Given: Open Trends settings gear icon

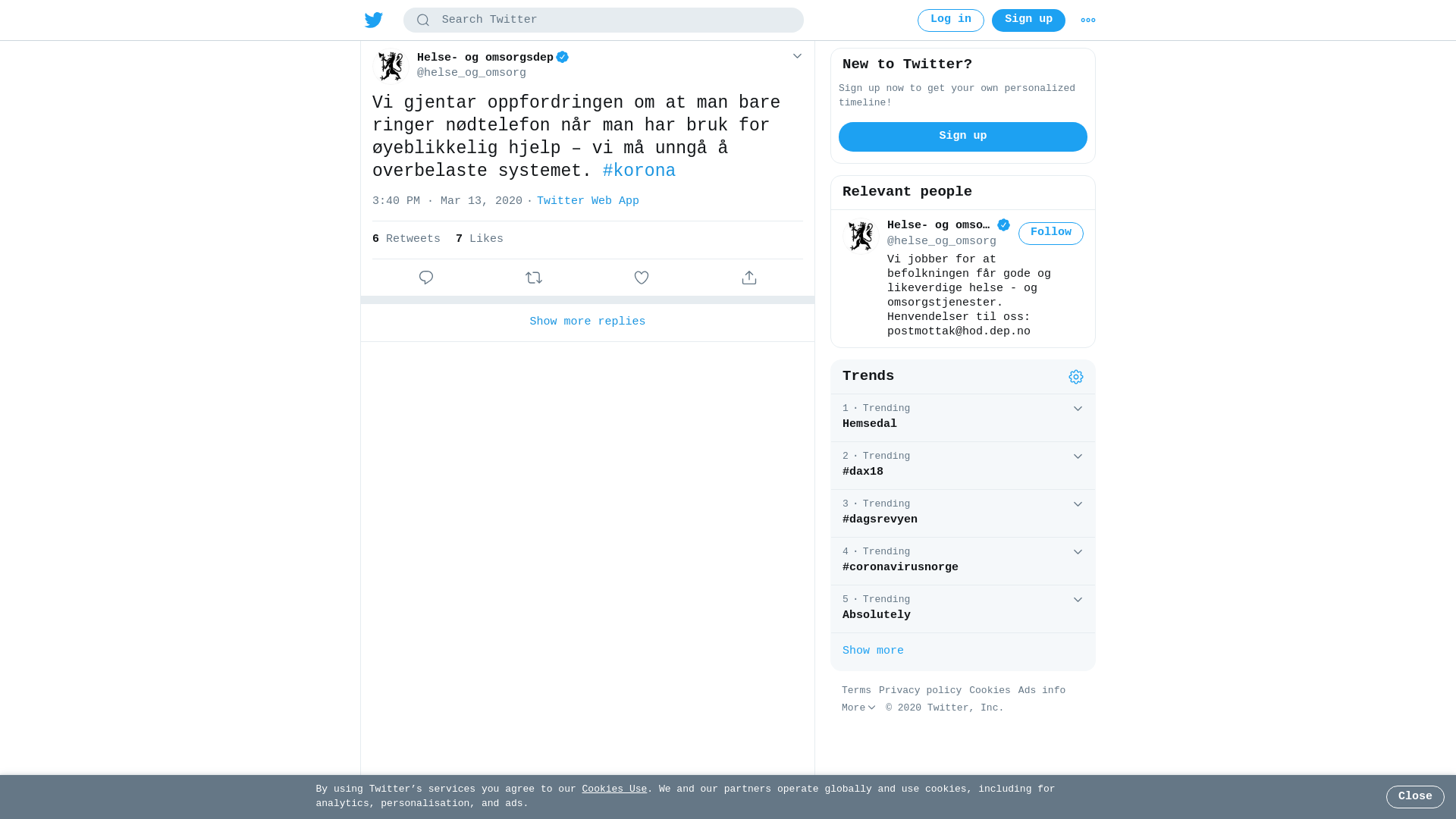Looking at the screenshot, I should pos(1076,377).
